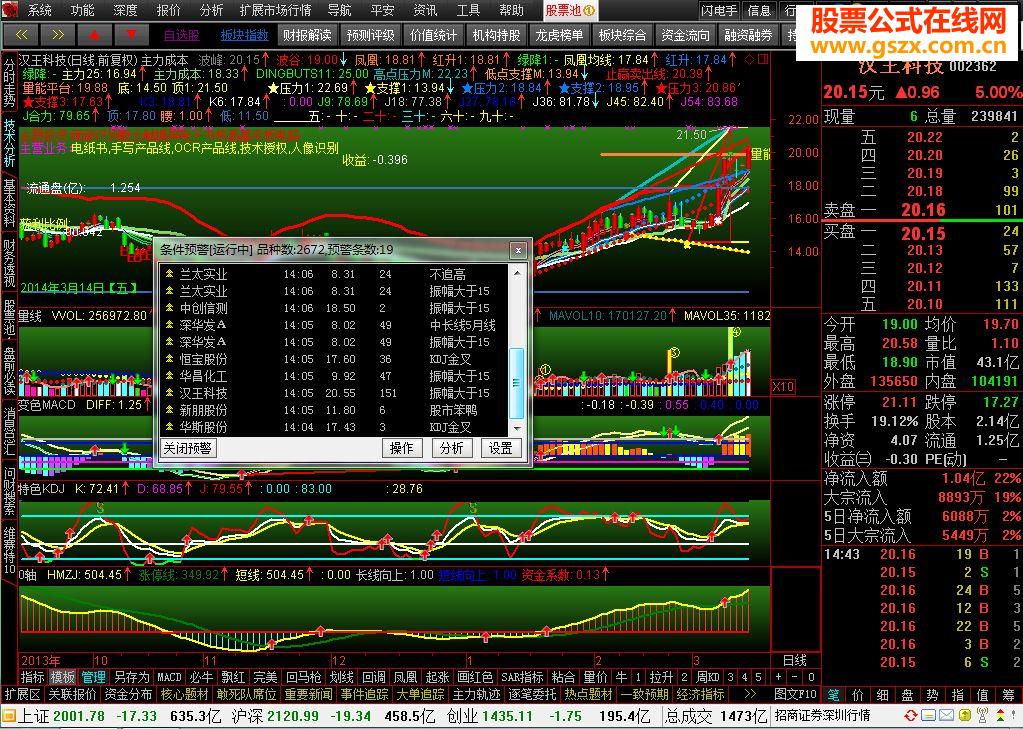Click the alert arrow icon beside 华昌化工
Screen dimensions: 1023x729
[x=170, y=376]
